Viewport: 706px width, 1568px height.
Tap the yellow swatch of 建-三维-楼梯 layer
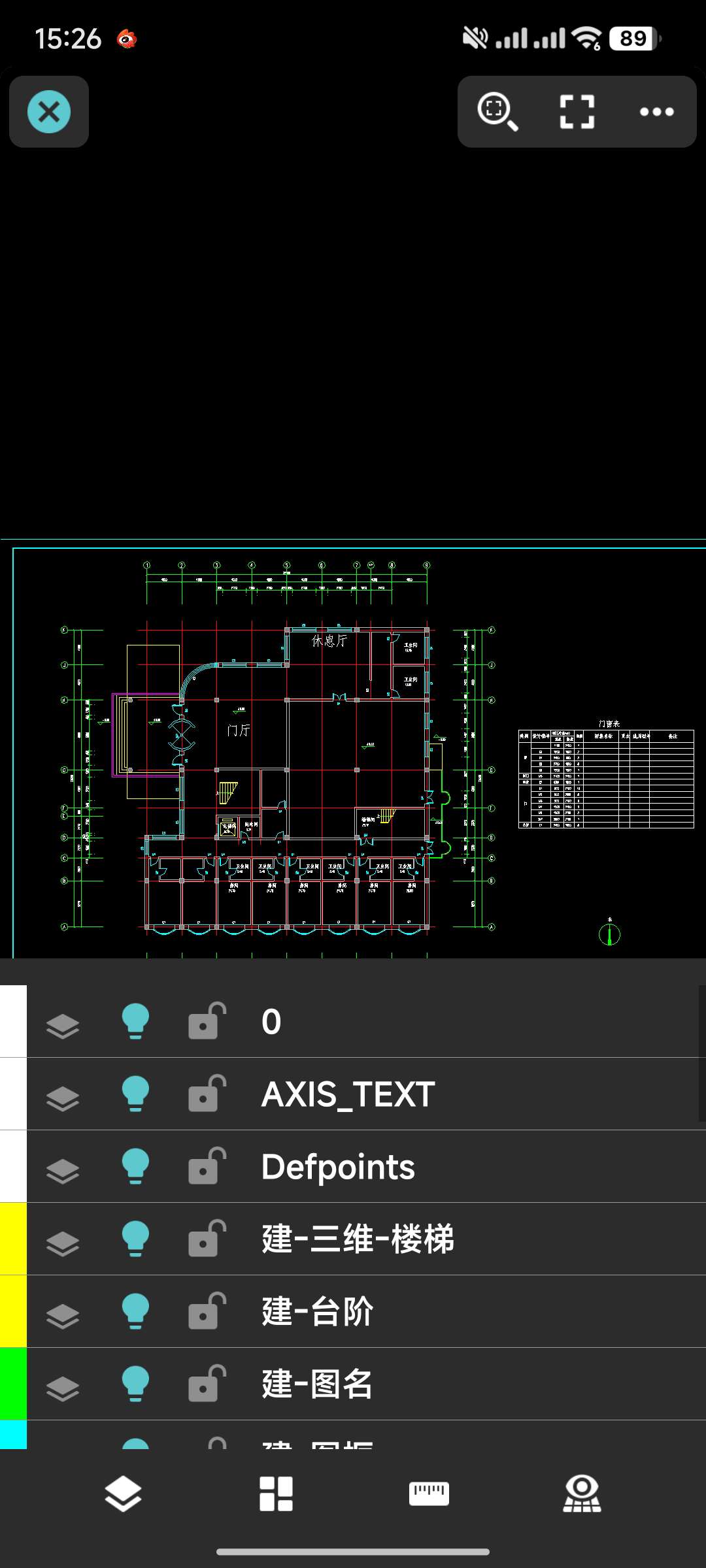[13, 1239]
